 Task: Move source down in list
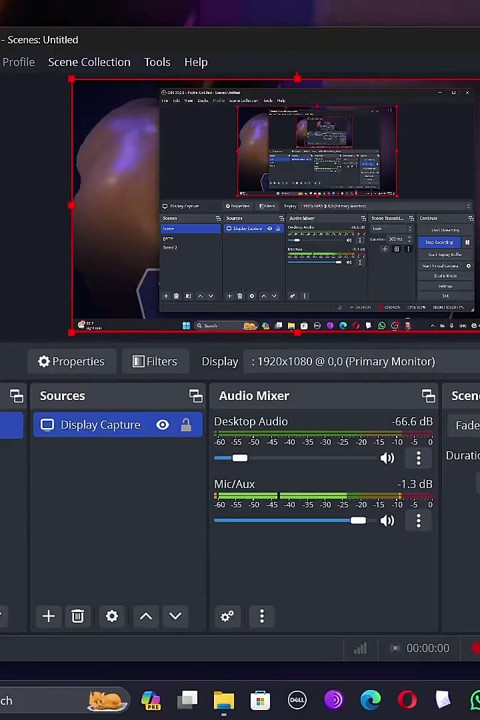click(x=175, y=616)
